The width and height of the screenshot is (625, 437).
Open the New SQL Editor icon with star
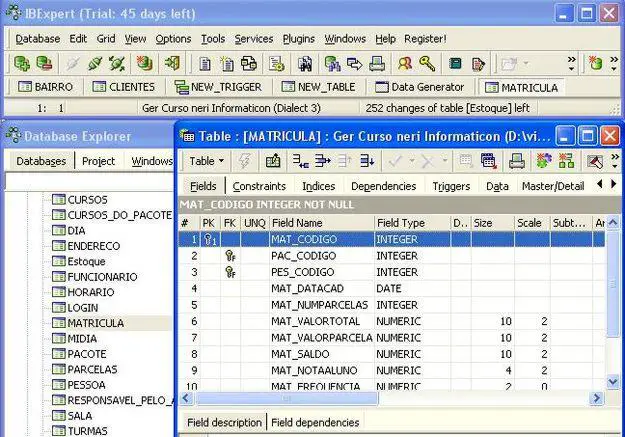click(227, 63)
